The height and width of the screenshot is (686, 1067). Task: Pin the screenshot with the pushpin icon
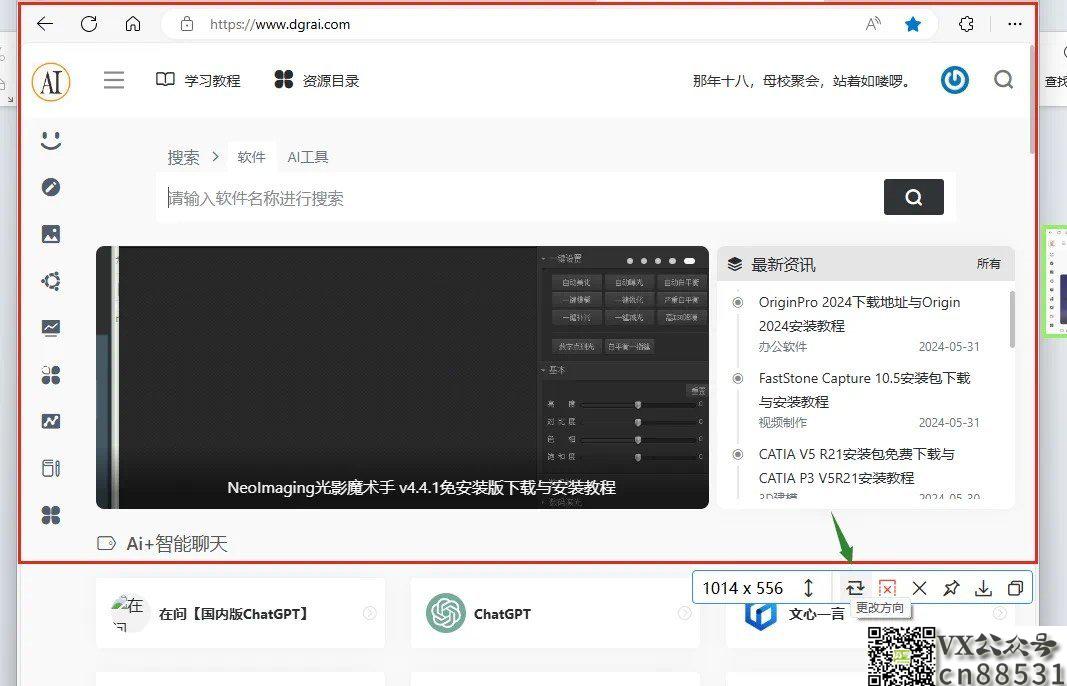951,588
